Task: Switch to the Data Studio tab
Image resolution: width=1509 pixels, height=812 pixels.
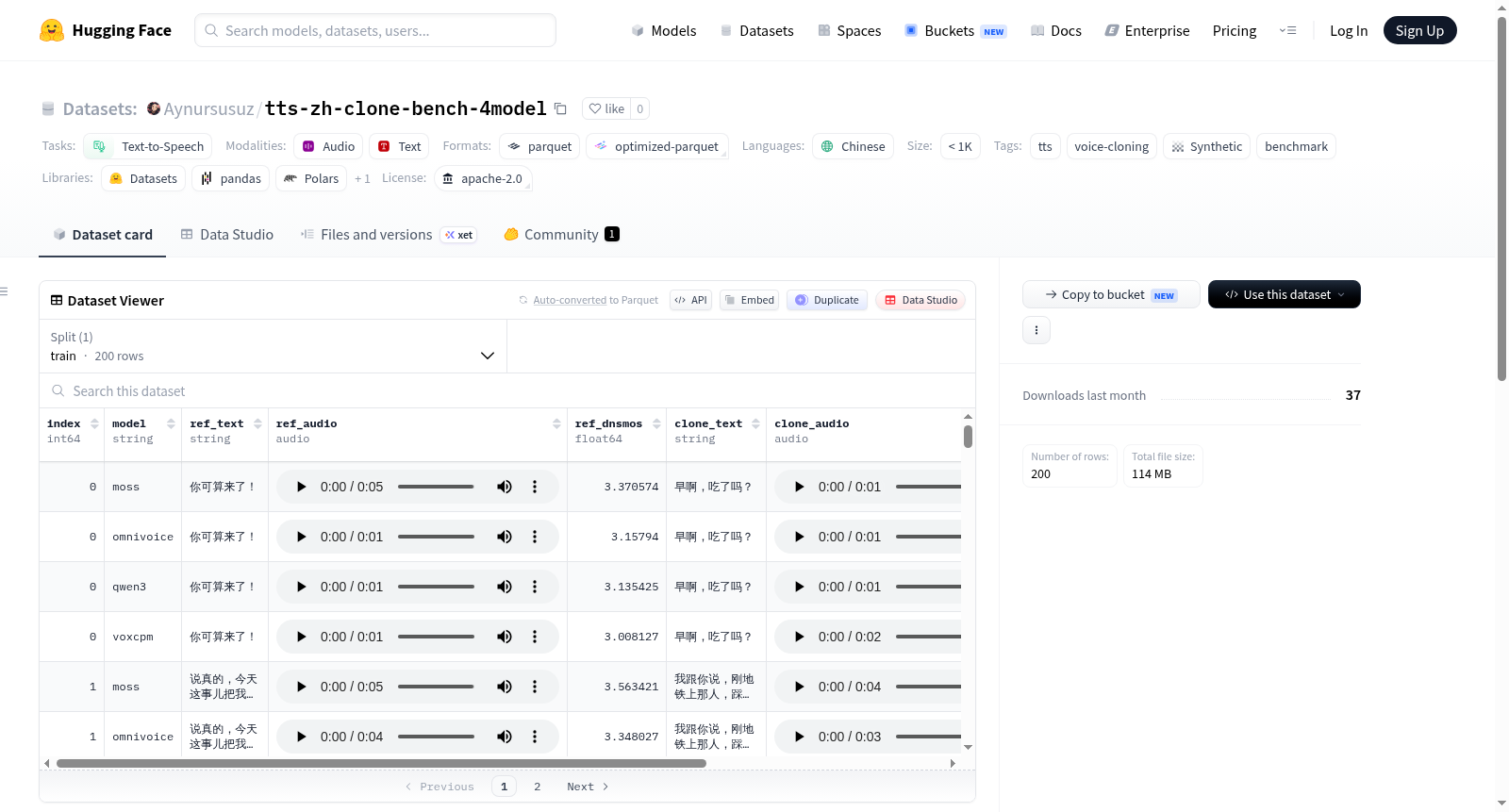Action: click(227, 235)
